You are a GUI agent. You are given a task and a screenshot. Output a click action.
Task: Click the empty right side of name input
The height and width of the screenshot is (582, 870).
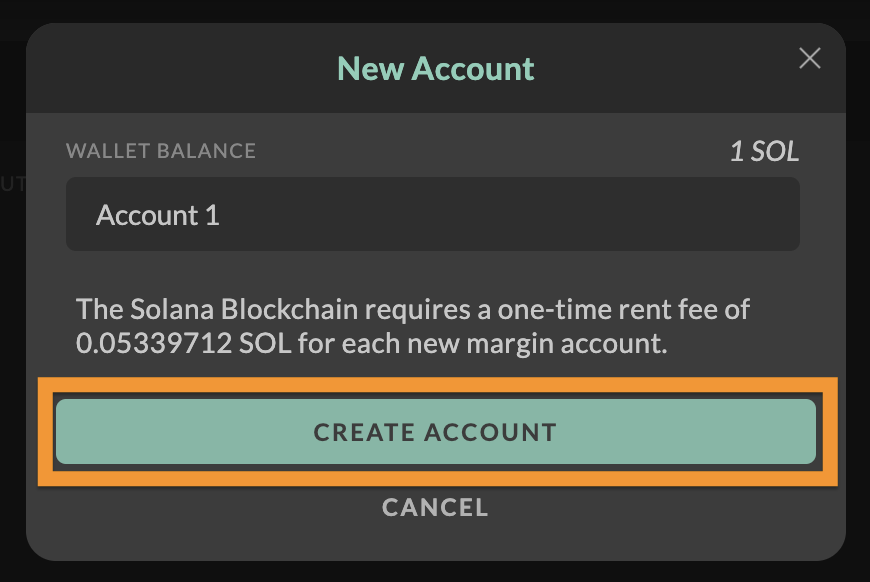[650, 215]
